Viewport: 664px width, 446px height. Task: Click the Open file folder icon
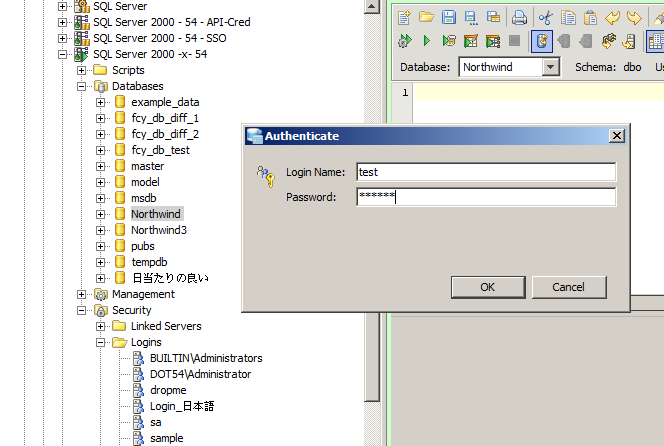tap(426, 17)
